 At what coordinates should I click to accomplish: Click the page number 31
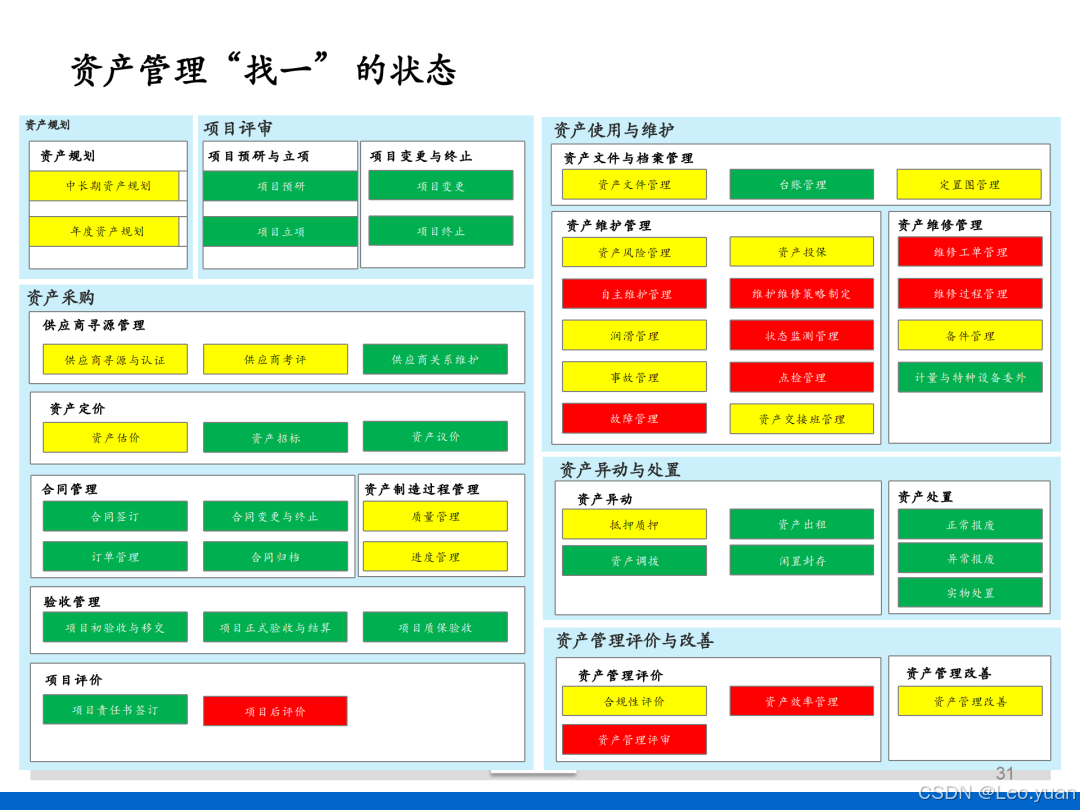tap(1005, 773)
